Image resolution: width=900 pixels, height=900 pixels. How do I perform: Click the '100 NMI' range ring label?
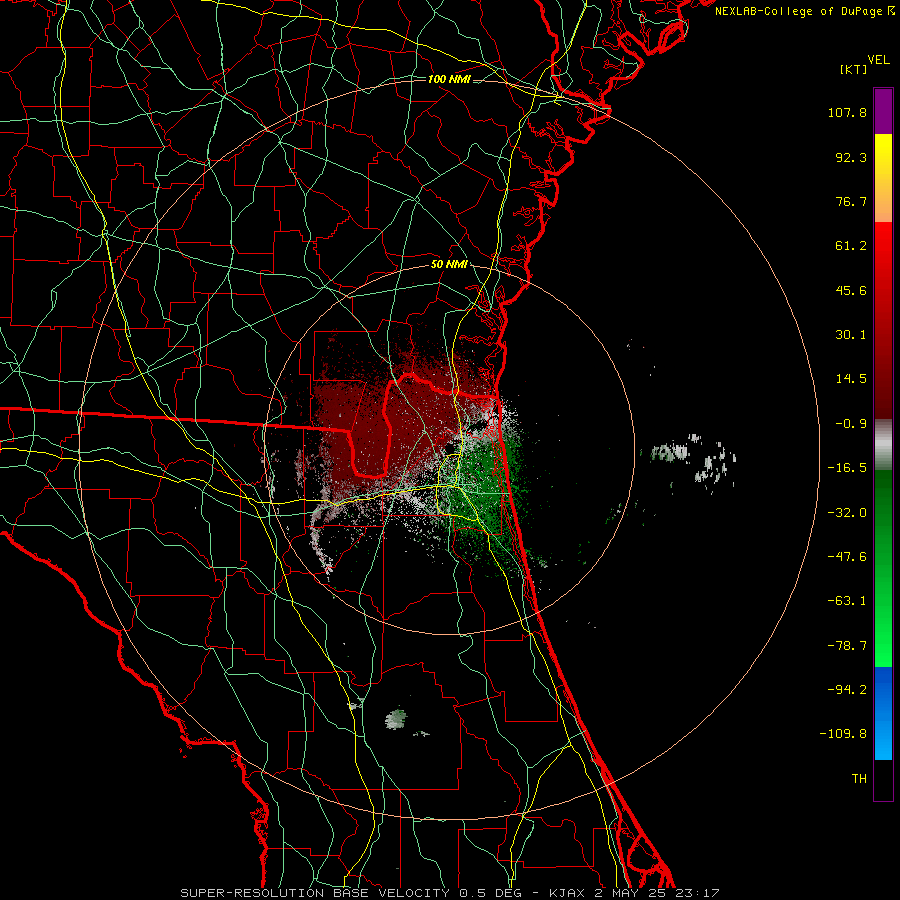449,79
